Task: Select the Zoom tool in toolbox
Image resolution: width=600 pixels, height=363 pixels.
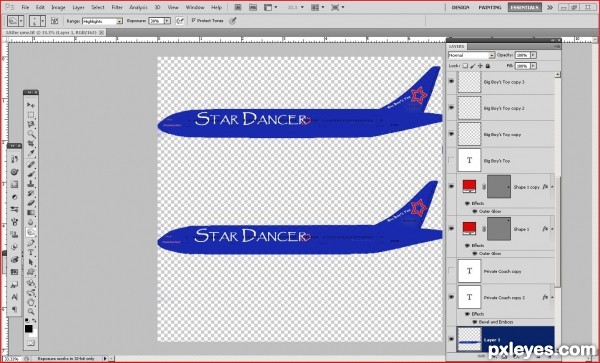Action: [x=31, y=312]
